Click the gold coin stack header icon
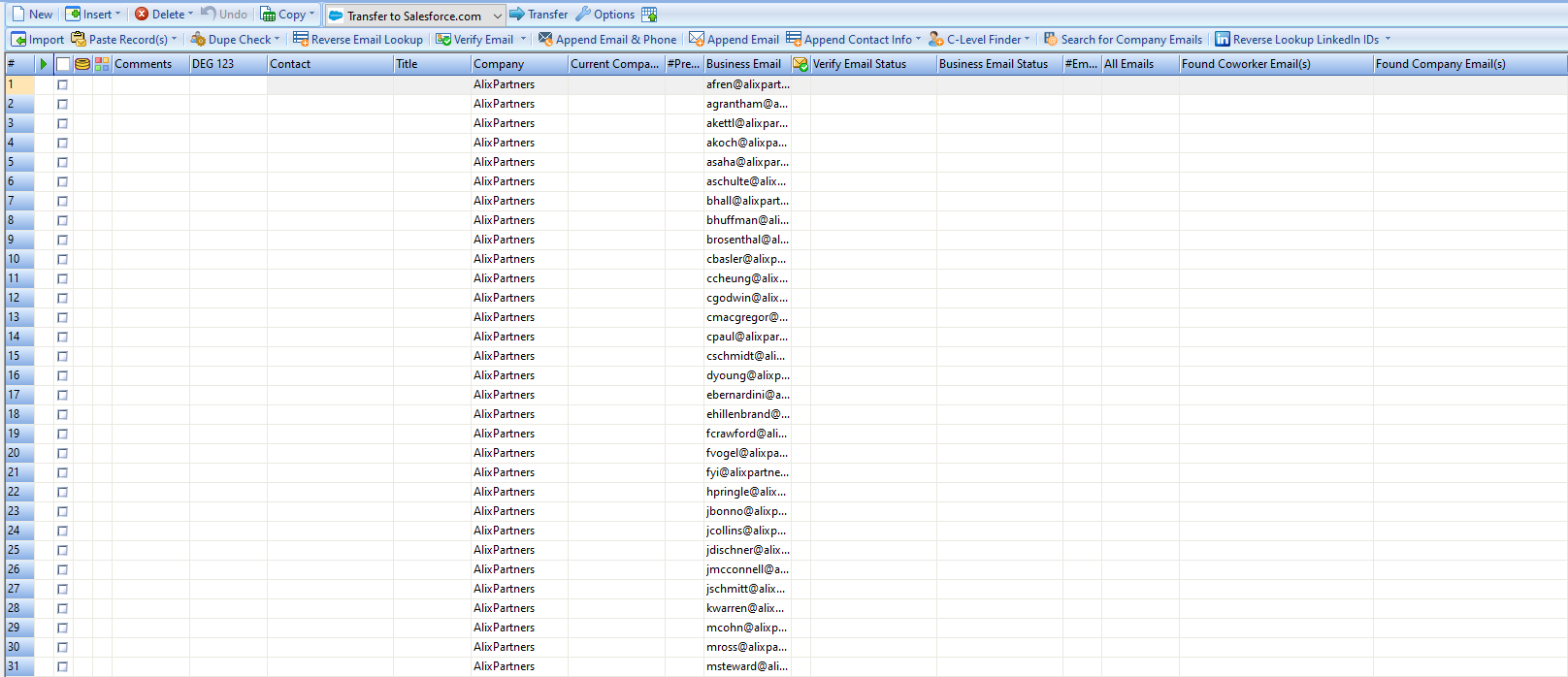 82,64
